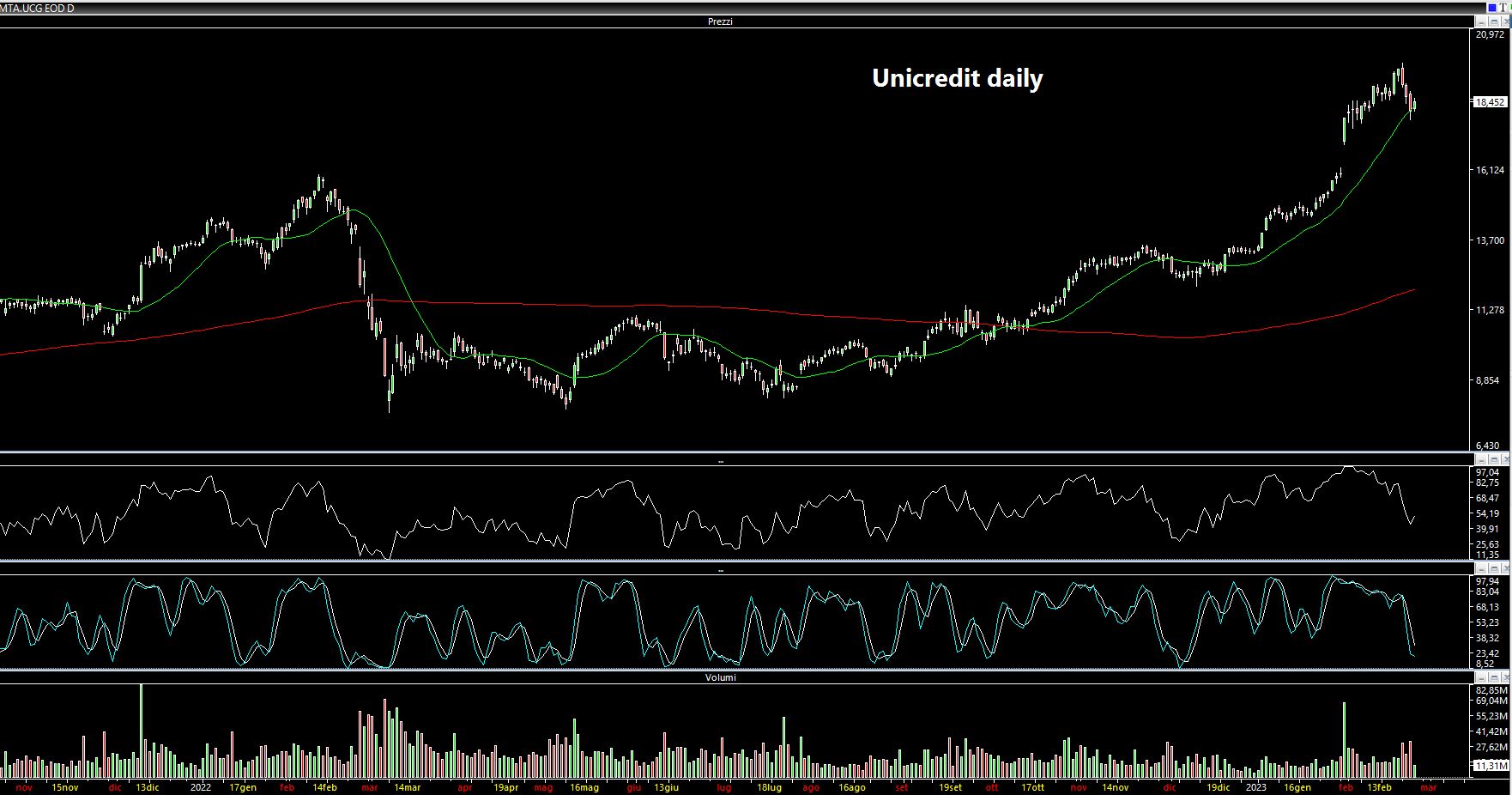Click the 13,700 price axis value
The width and height of the screenshot is (1512, 795).
1490,240
